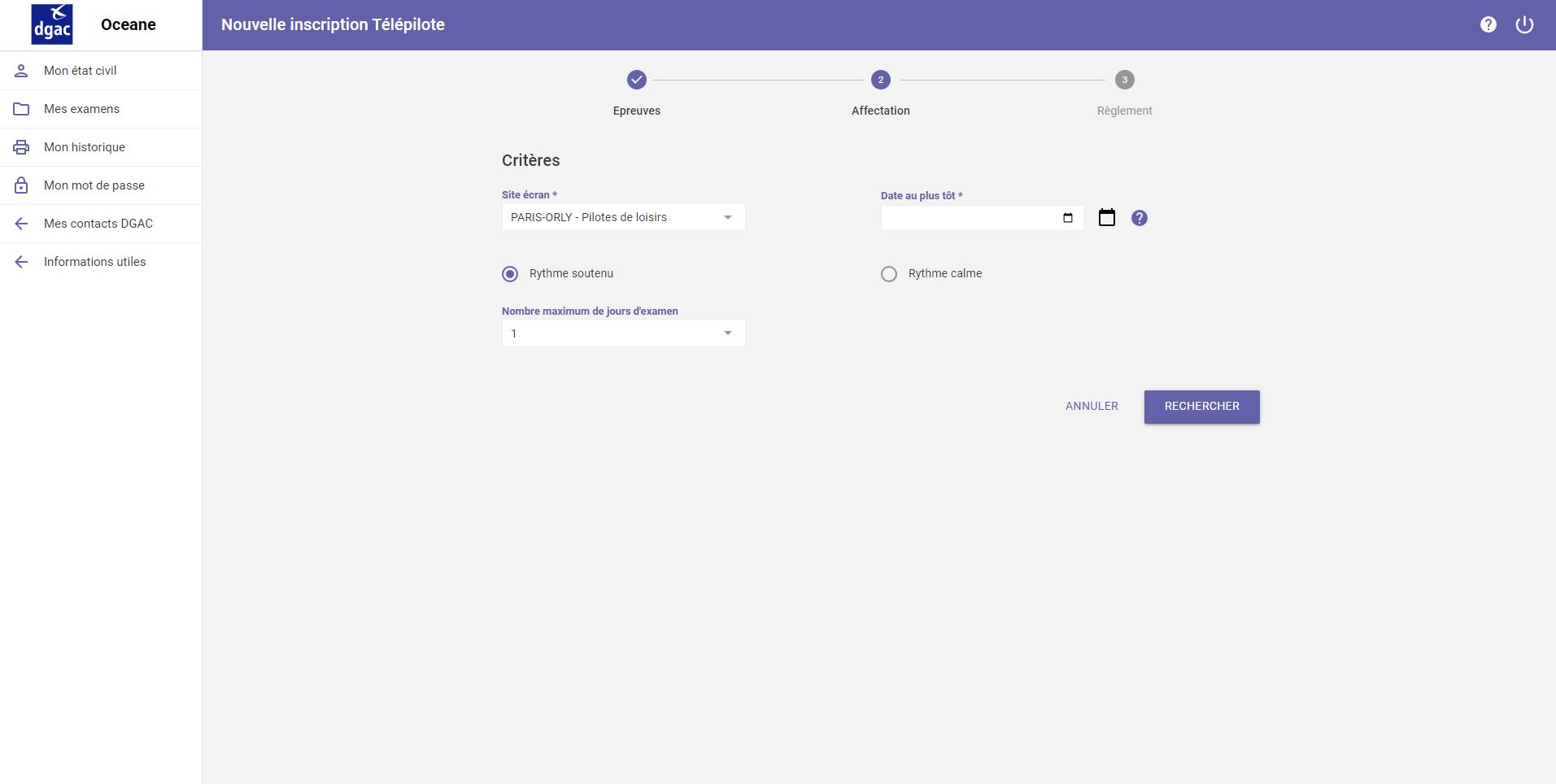Click the Rythme soutenu label text
This screenshot has width=1556, height=784.
point(571,273)
